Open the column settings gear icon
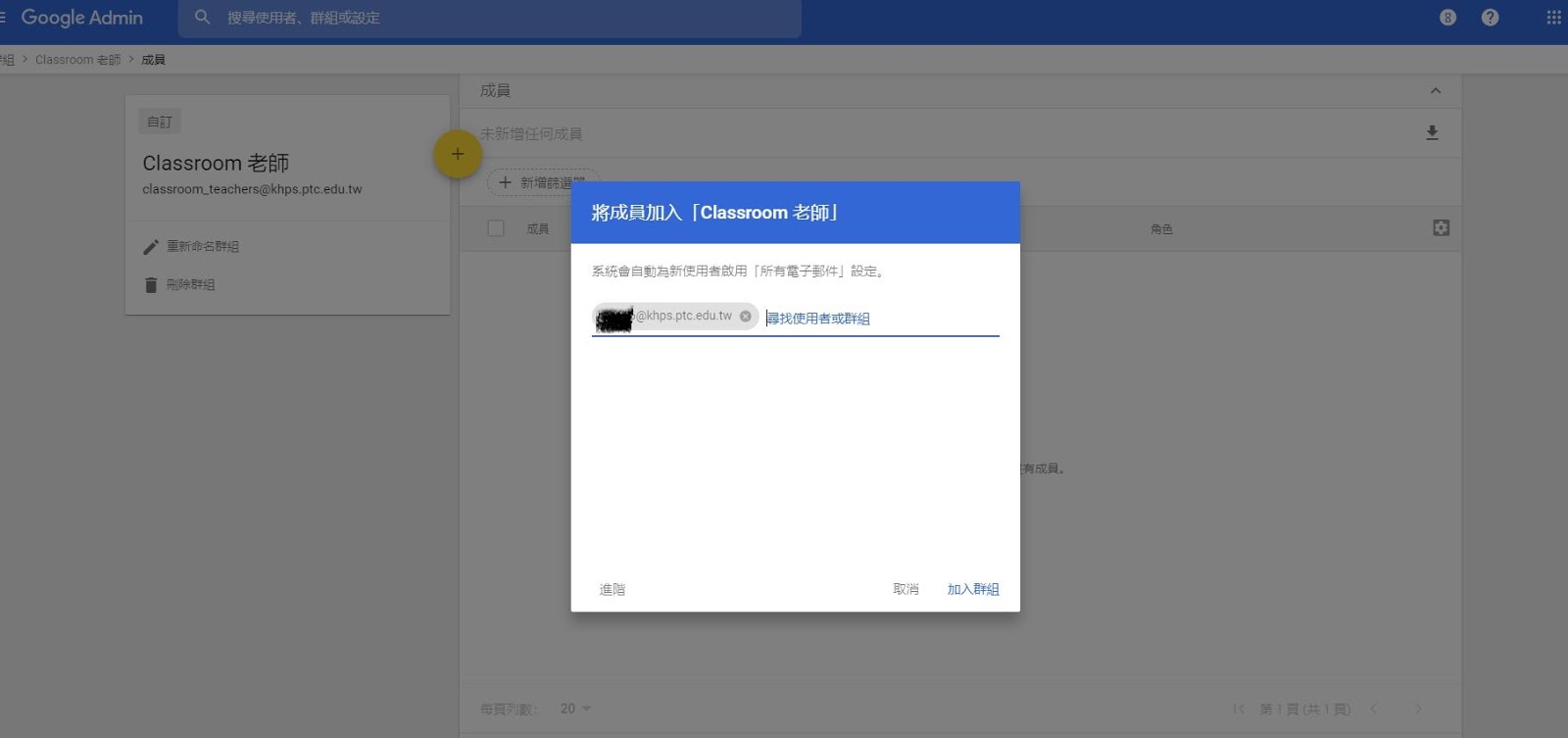The width and height of the screenshot is (1568, 738). 1441,227
